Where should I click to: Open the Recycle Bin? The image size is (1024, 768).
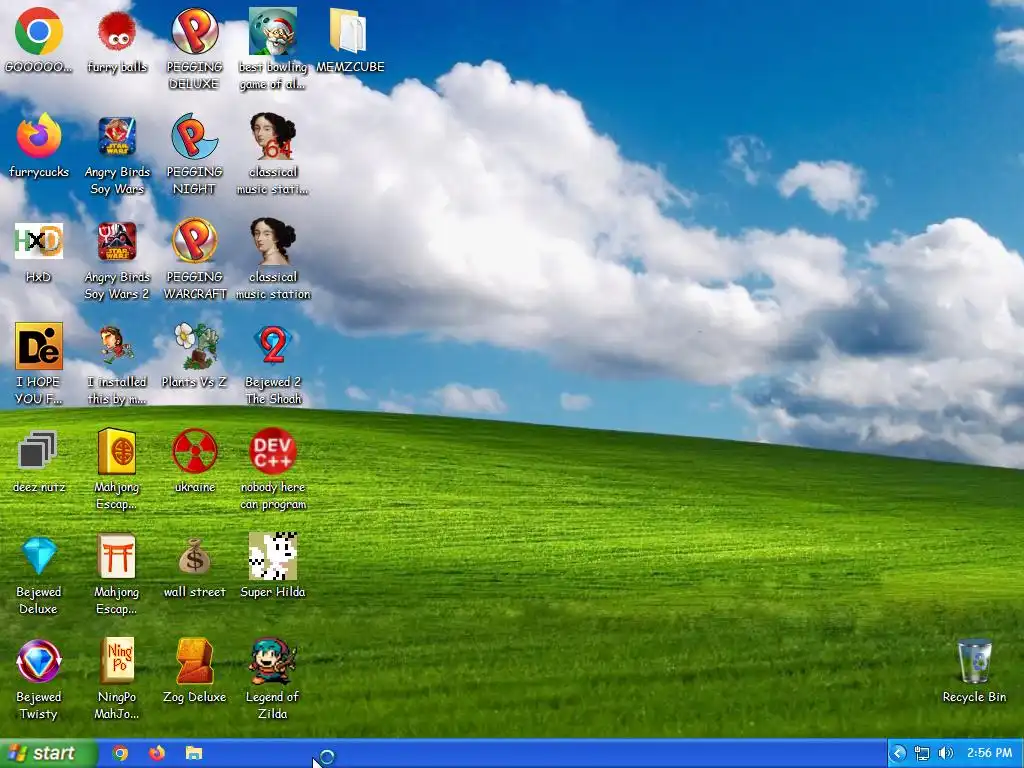tap(974, 661)
